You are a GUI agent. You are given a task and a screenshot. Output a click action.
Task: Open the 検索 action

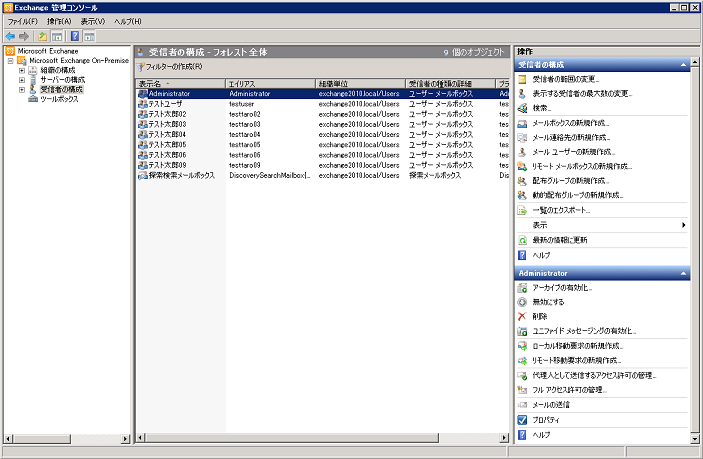(542, 108)
